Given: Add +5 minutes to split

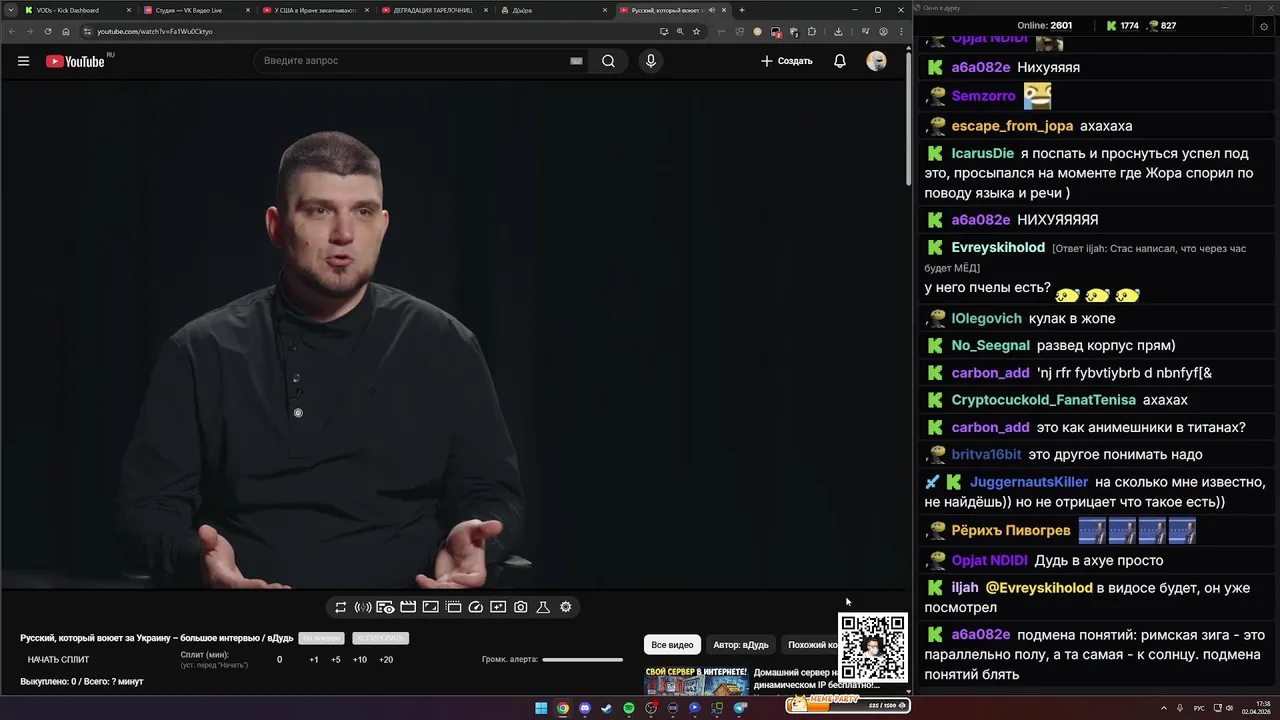Looking at the screenshot, I should coord(336,660).
